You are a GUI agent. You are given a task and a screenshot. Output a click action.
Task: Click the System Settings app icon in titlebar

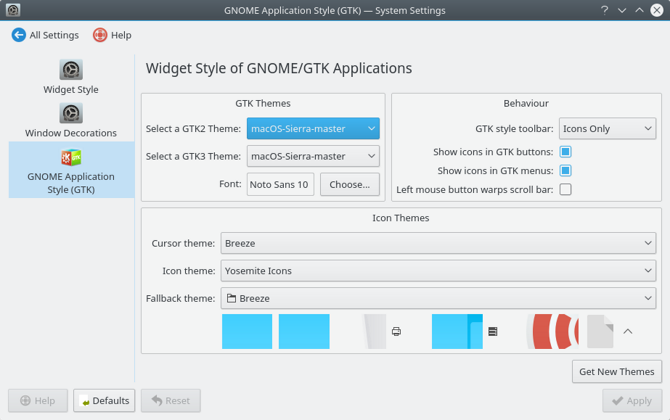coord(13,10)
